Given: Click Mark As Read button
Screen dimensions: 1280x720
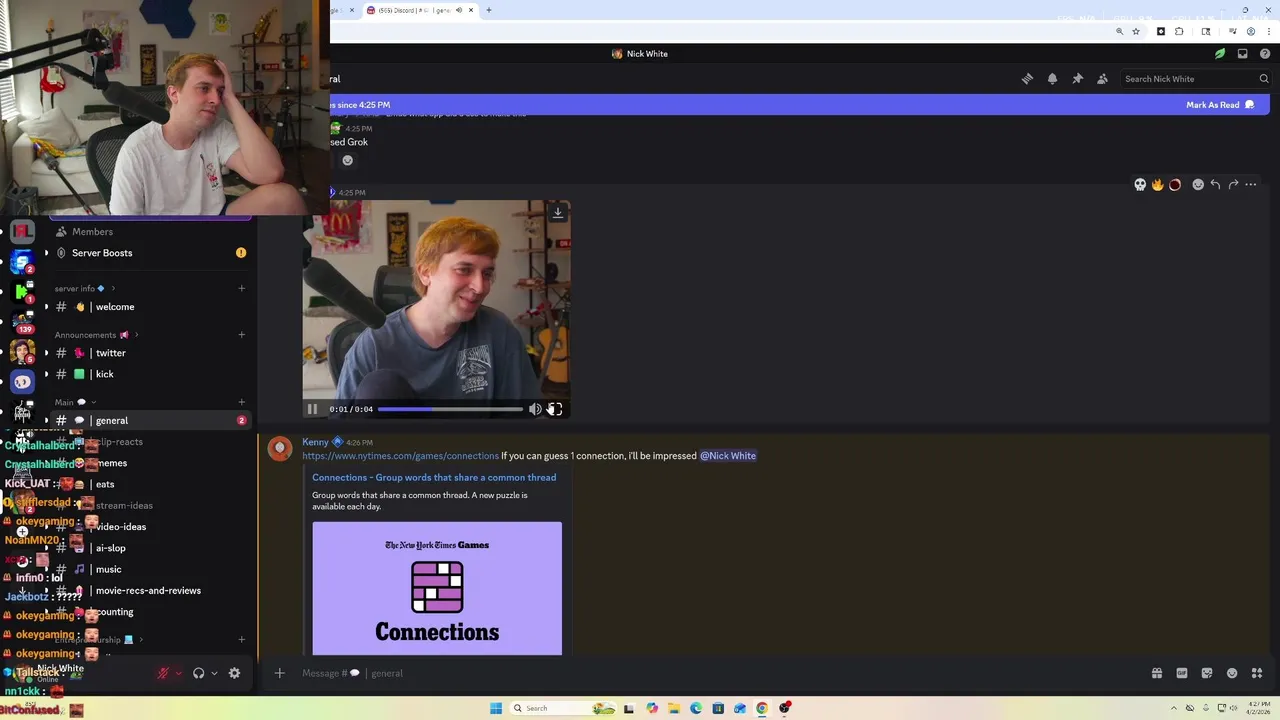Looking at the screenshot, I should tap(1220, 105).
